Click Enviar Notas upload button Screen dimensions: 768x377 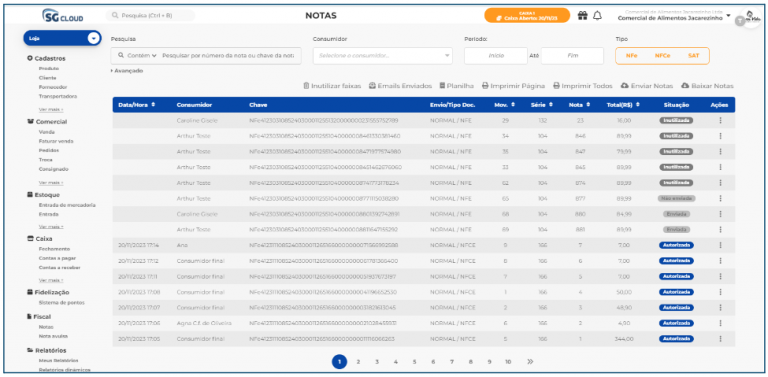pyautogui.click(x=647, y=86)
